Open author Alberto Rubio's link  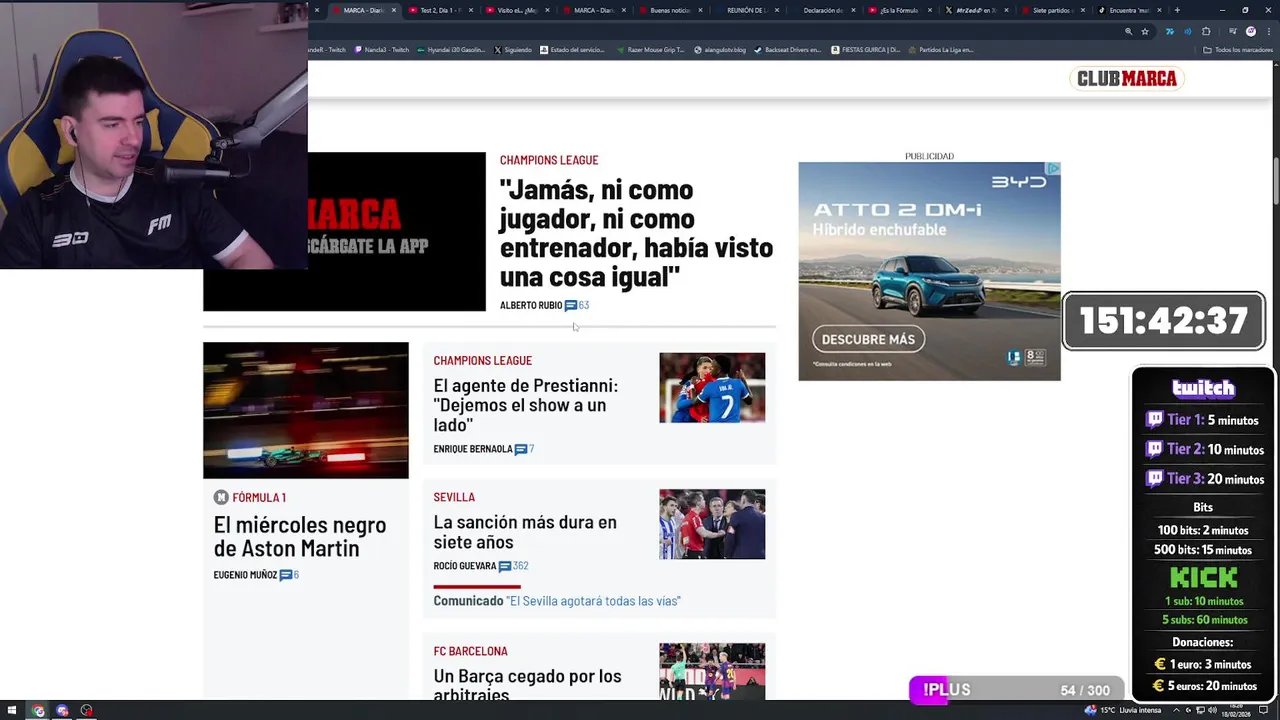click(x=531, y=305)
